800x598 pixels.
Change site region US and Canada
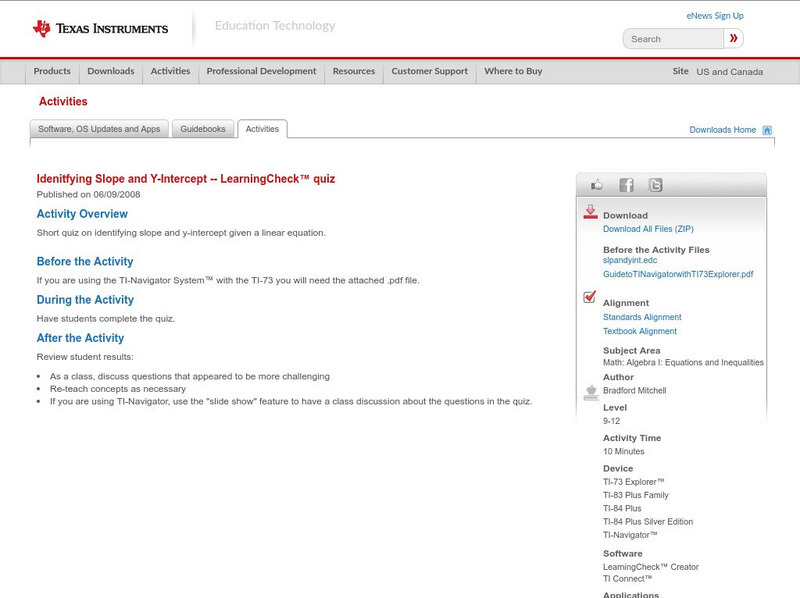tap(730, 72)
